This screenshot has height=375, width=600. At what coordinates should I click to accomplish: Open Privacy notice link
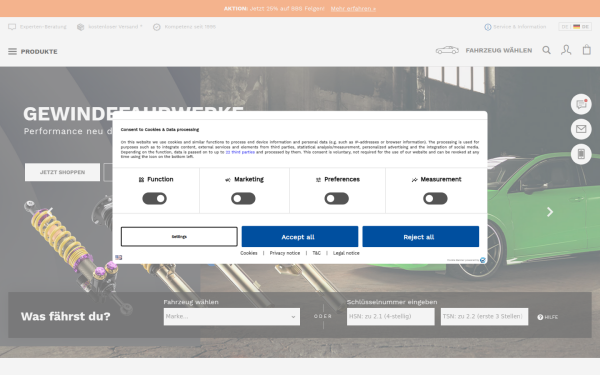pyautogui.click(x=285, y=253)
